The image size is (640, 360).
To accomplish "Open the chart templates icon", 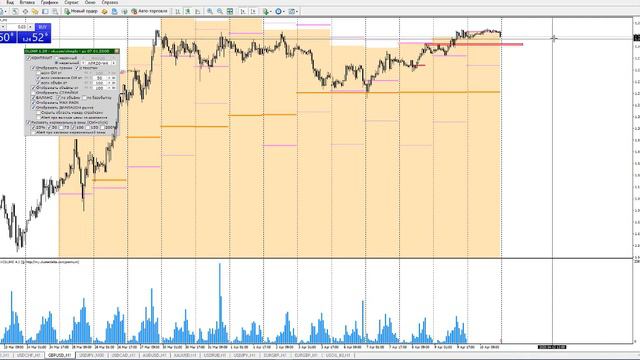I will (291, 11).
